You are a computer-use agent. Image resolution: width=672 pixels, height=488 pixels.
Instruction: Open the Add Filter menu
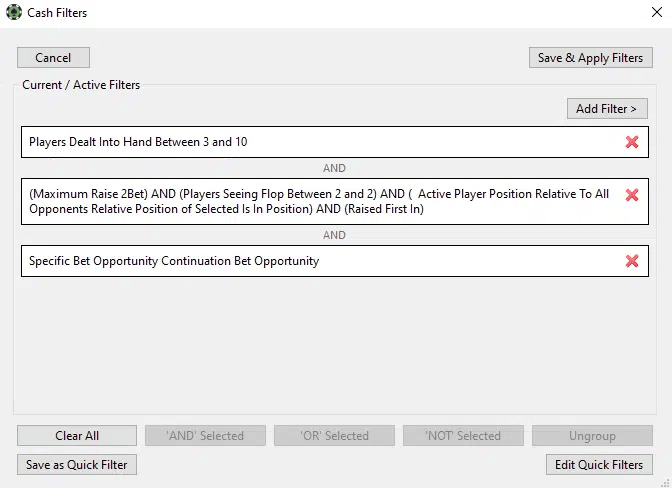point(607,108)
